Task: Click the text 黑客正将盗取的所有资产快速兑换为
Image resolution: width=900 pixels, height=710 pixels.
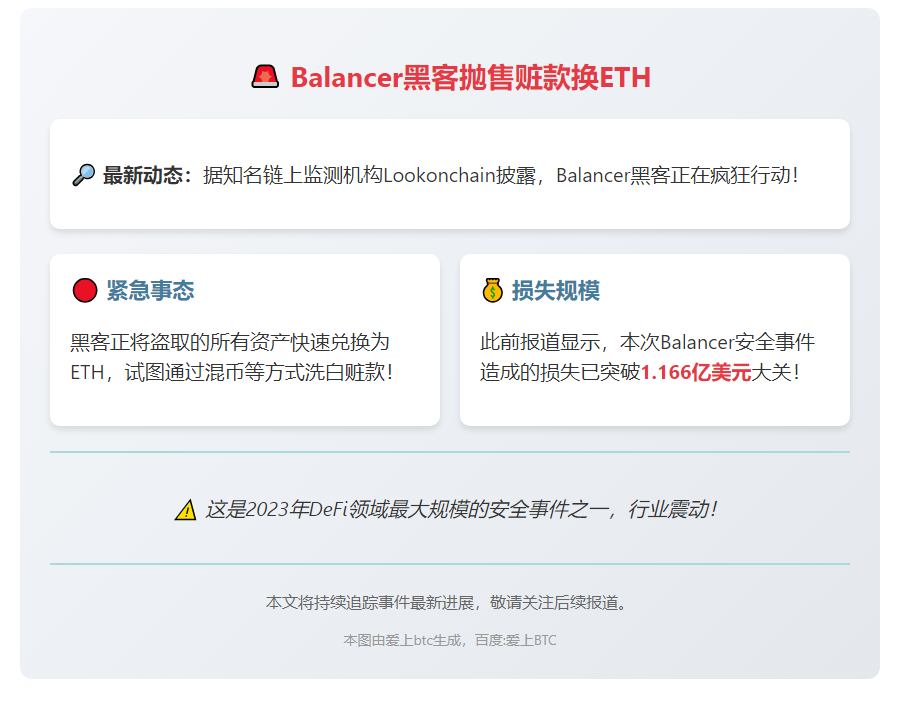Action: (x=230, y=342)
